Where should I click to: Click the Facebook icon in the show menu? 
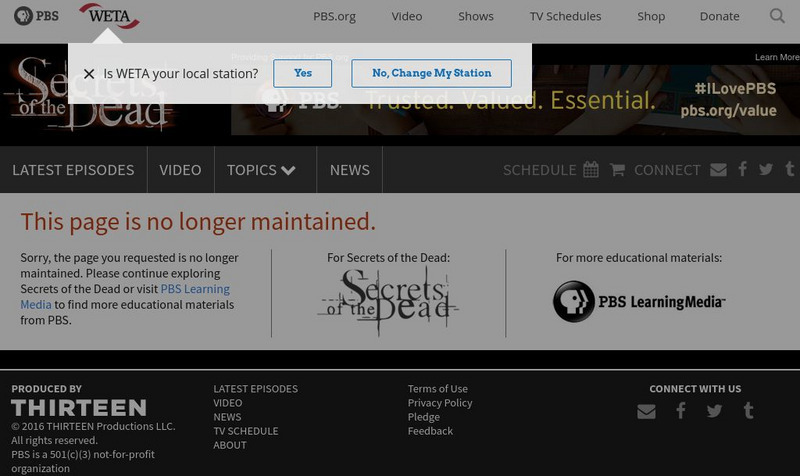coord(743,169)
